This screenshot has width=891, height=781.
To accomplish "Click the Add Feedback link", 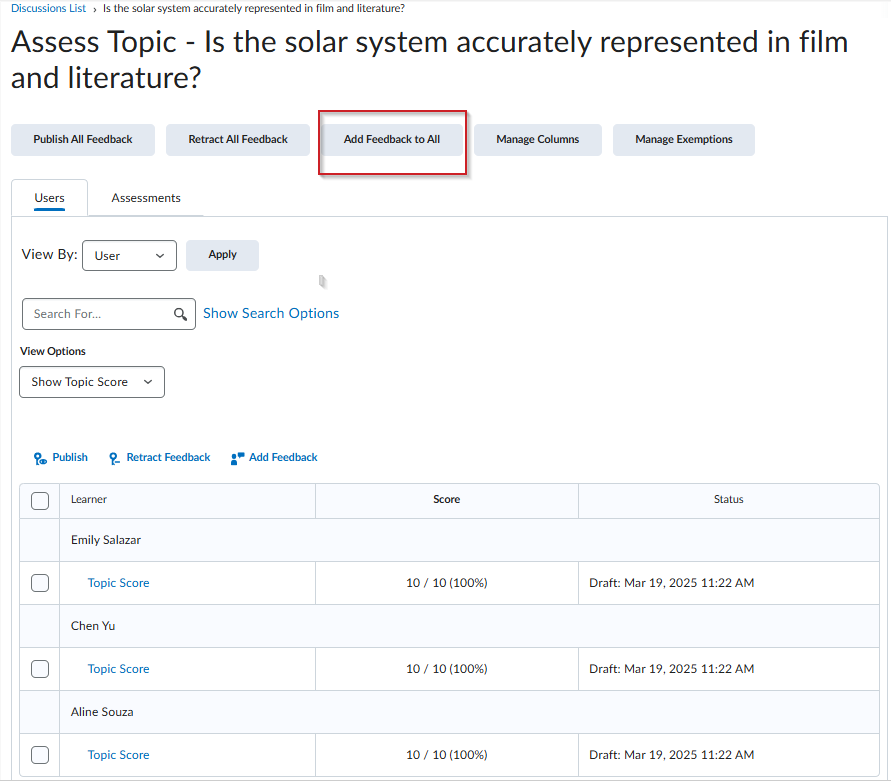I will click(283, 458).
